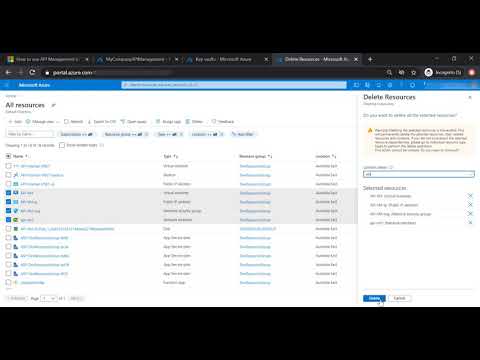480x360 pixels.
Task: Open the Function App resource name link
Action: coord(32,283)
